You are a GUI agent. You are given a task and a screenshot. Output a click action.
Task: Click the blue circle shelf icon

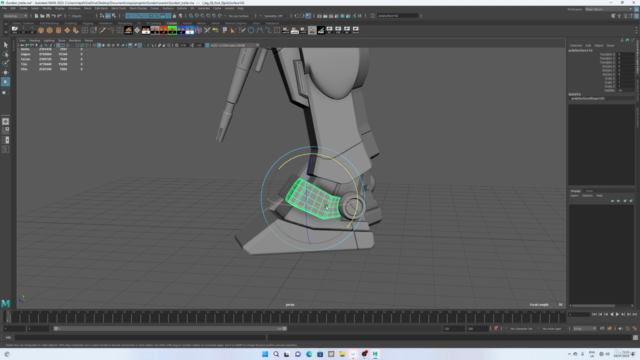(x=251, y=30)
